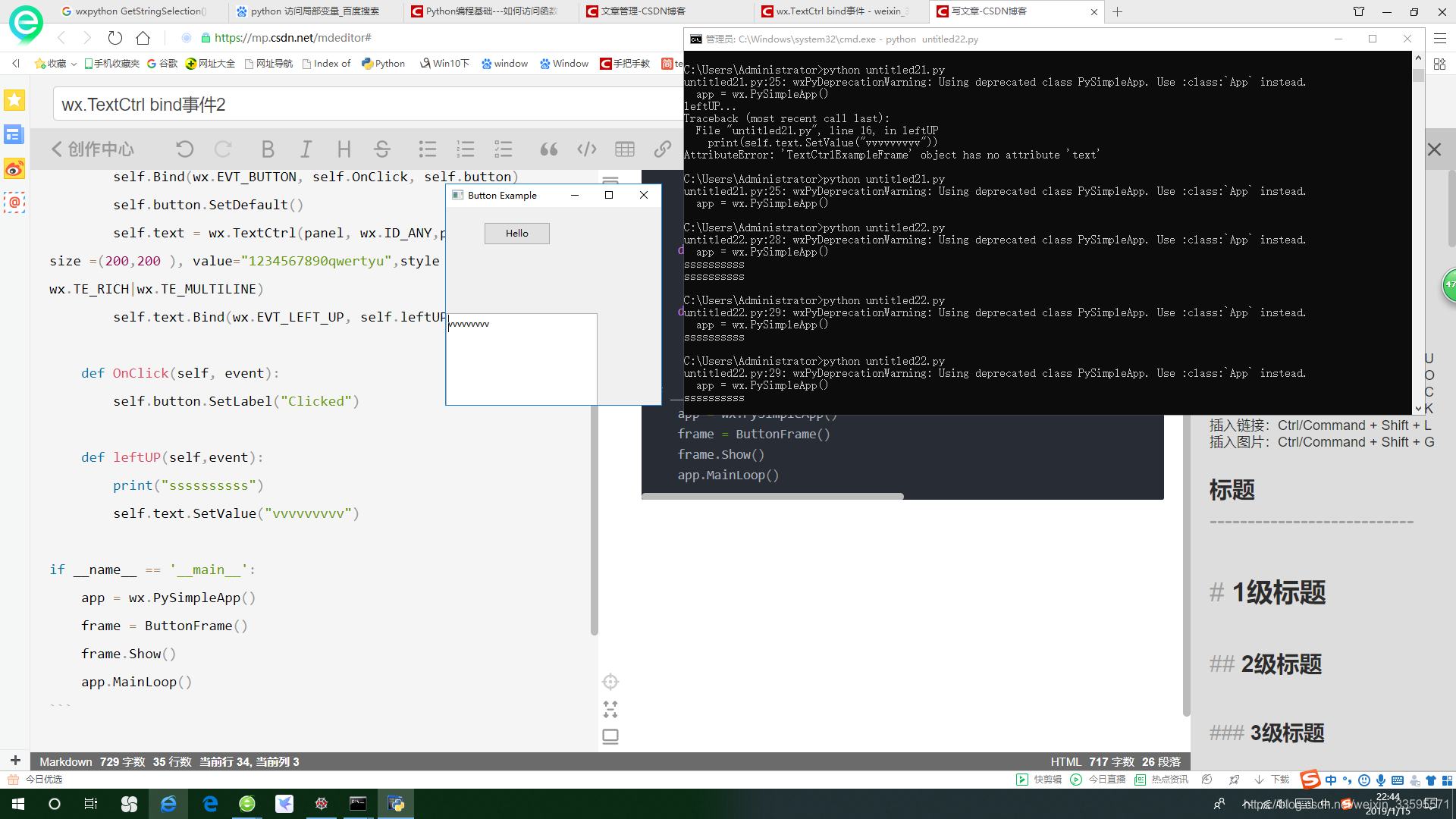
Task: Collapse the sidebar with left chevron
Action: tap(16, 64)
